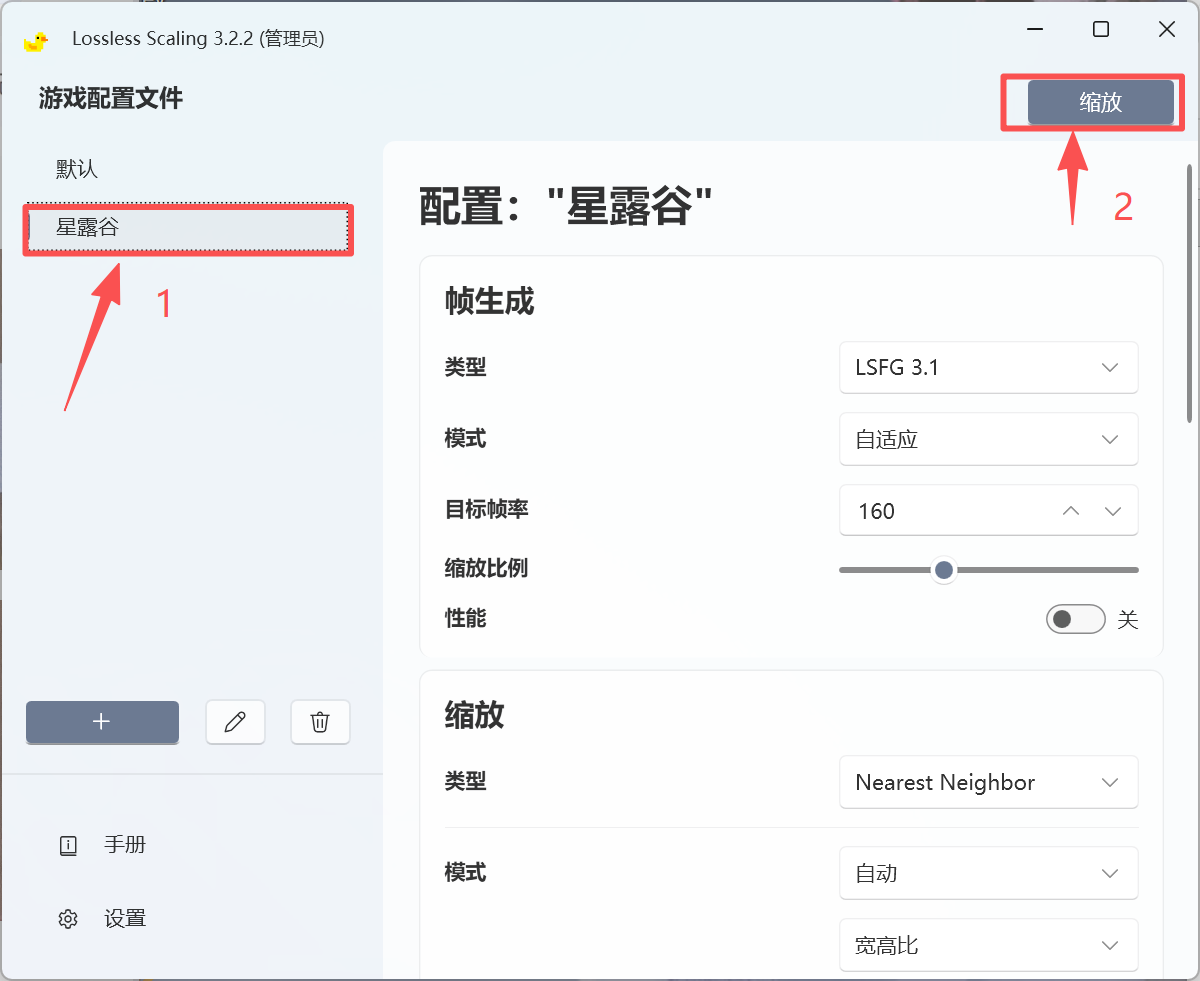This screenshot has width=1200, height=981.
Task: Click the 帧生成 section heading
Action: tap(489, 302)
